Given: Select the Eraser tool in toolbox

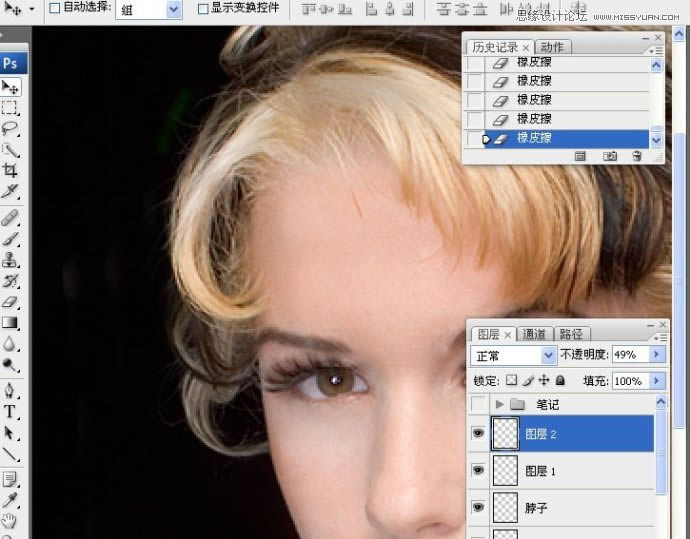Looking at the screenshot, I should pyautogui.click(x=11, y=301).
